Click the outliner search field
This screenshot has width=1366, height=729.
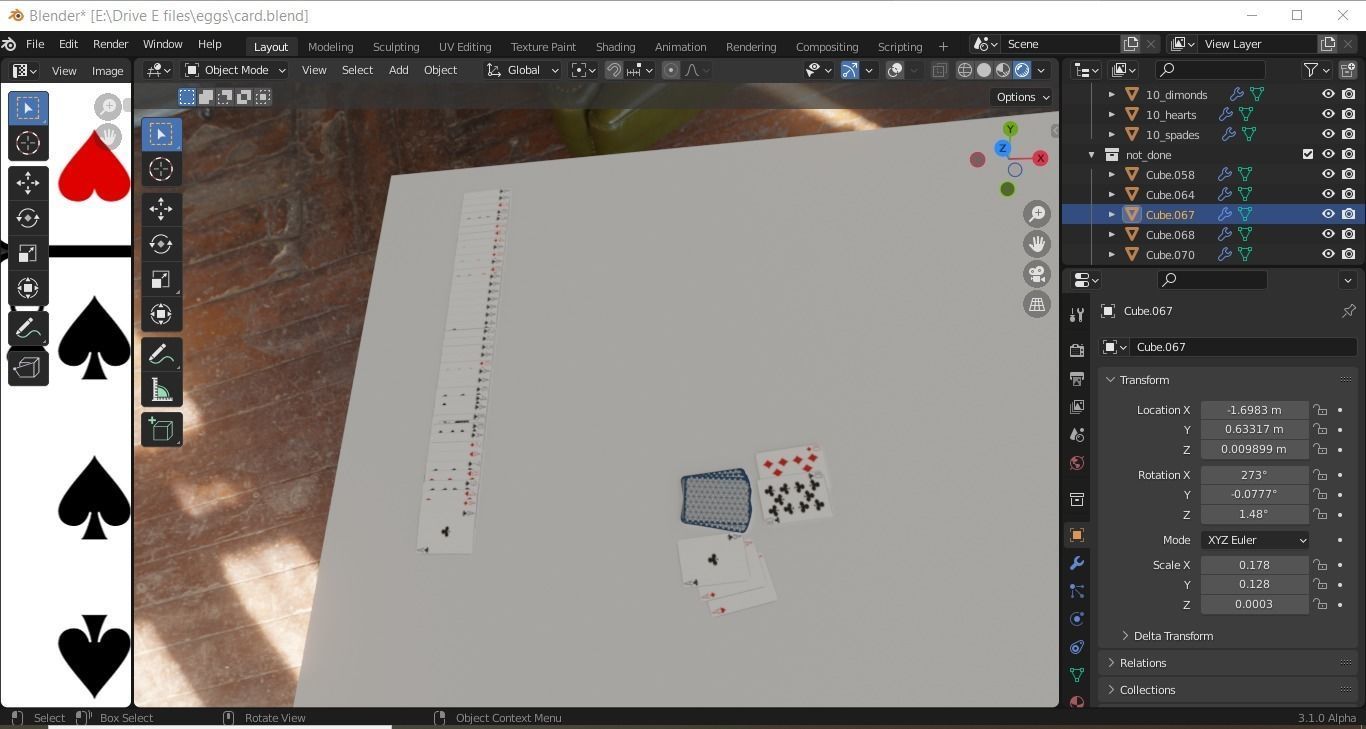pos(1210,70)
